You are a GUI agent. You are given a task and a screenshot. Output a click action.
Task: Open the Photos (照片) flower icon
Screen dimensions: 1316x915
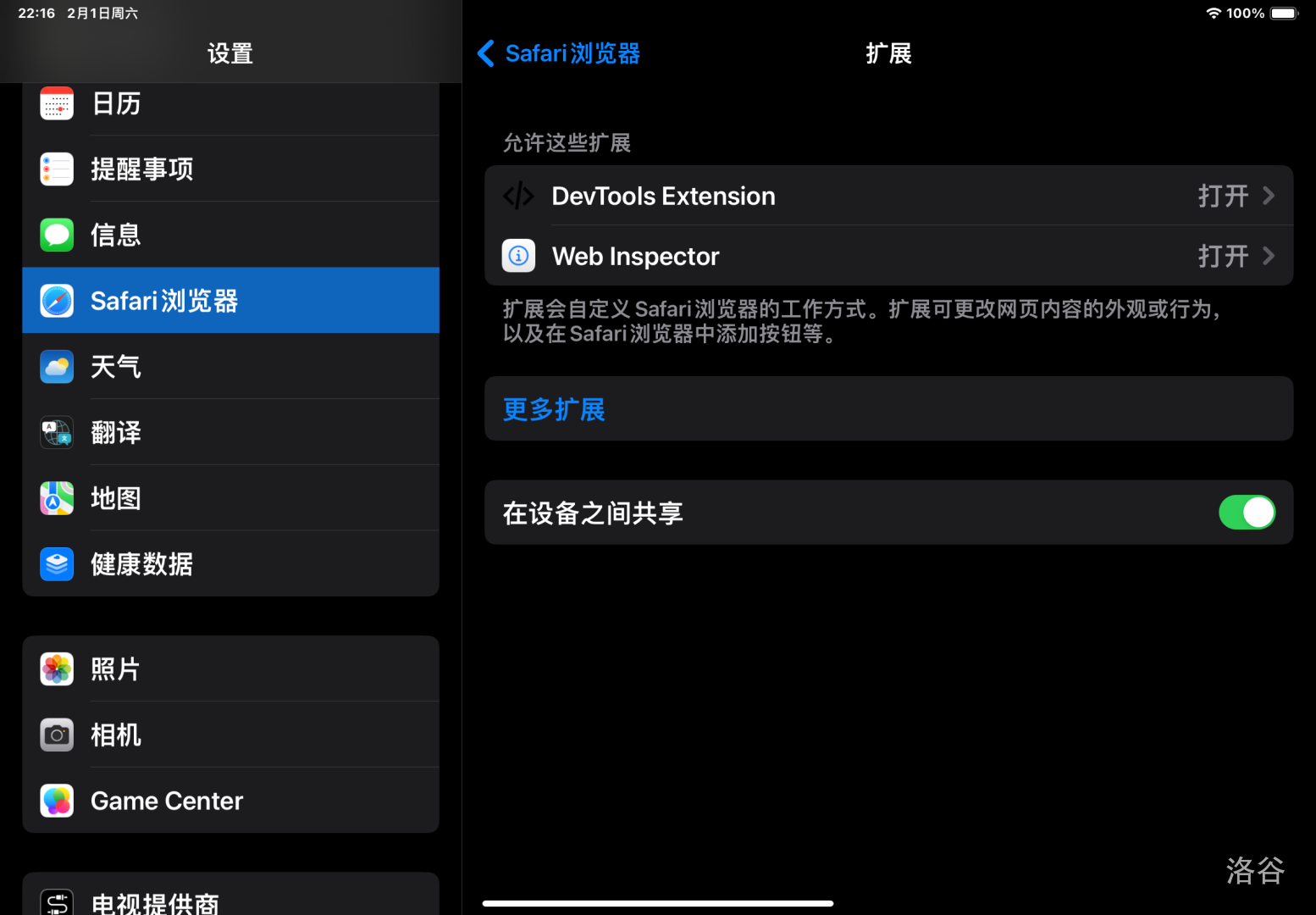point(57,669)
